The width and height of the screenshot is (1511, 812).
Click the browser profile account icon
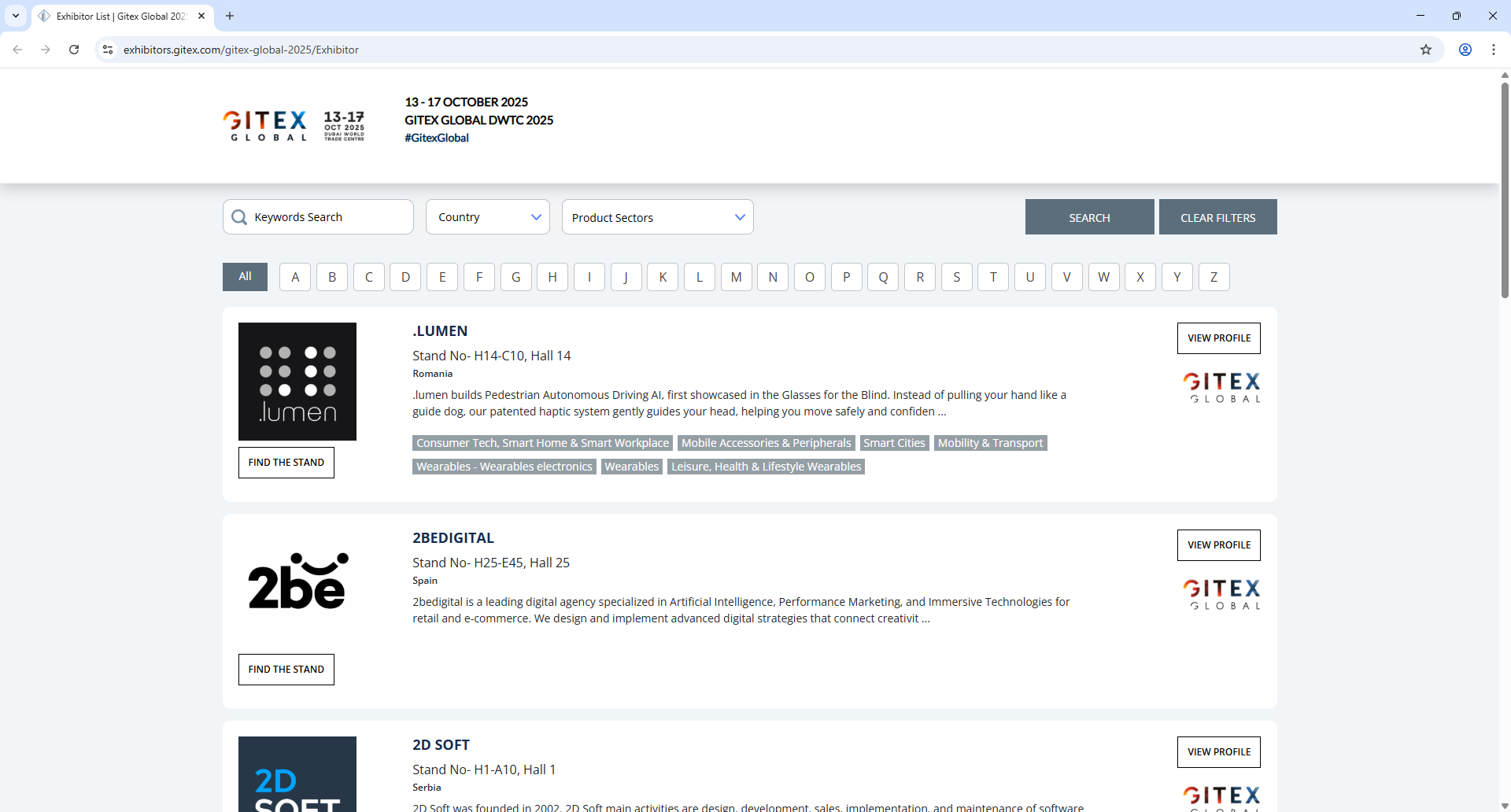[x=1465, y=50]
